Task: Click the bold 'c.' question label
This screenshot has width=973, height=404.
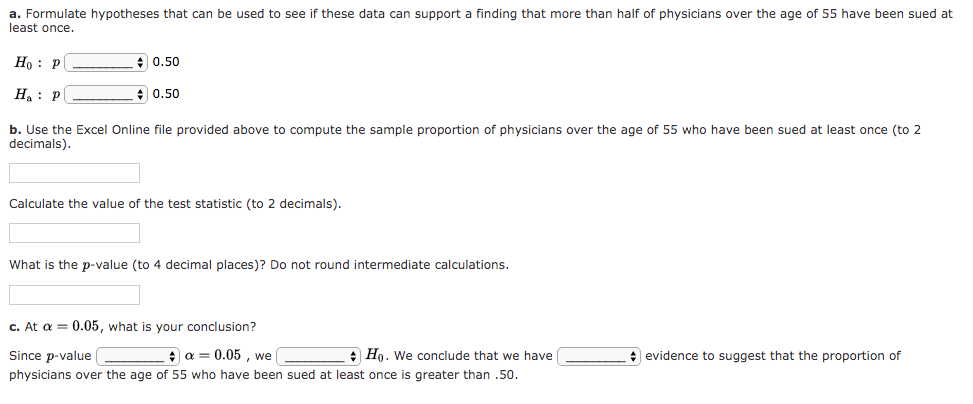Action: 15,326
